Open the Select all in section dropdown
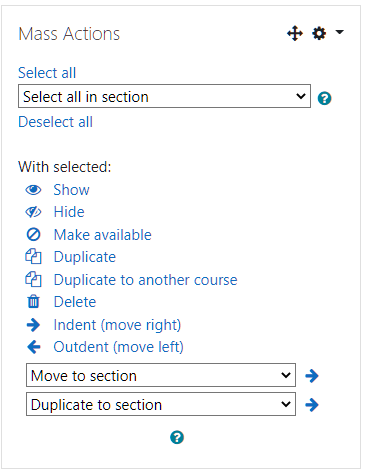Viewport: 366px width, 474px height. (164, 96)
